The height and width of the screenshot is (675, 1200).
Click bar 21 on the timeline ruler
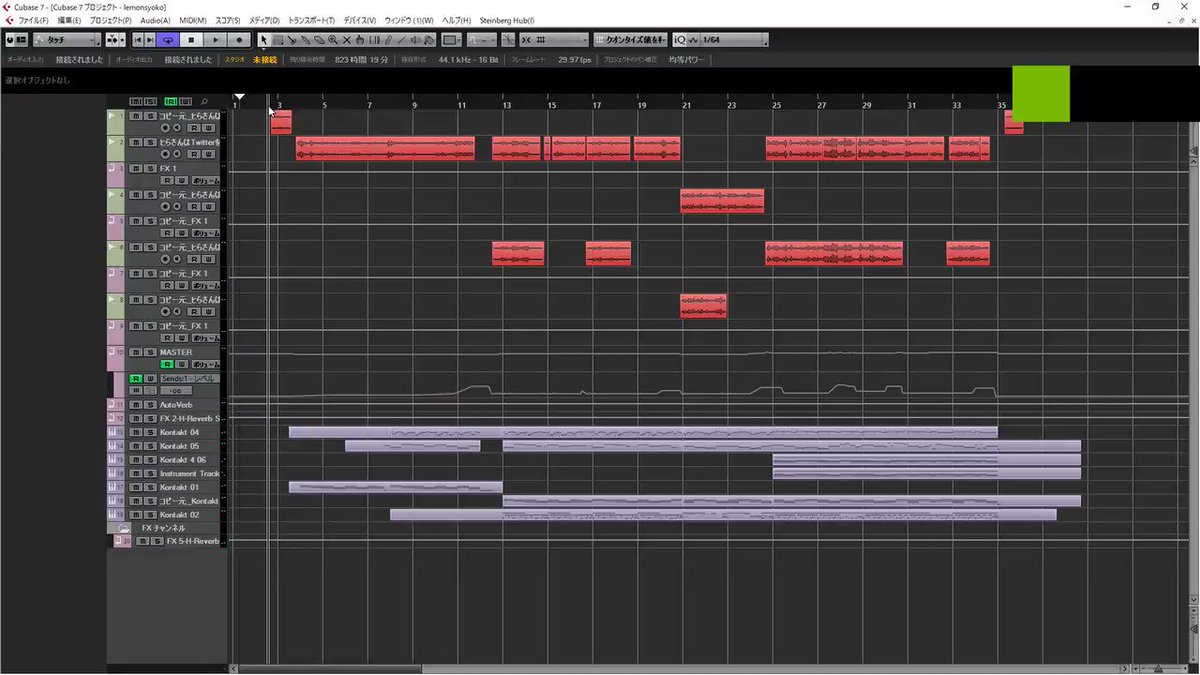point(686,104)
